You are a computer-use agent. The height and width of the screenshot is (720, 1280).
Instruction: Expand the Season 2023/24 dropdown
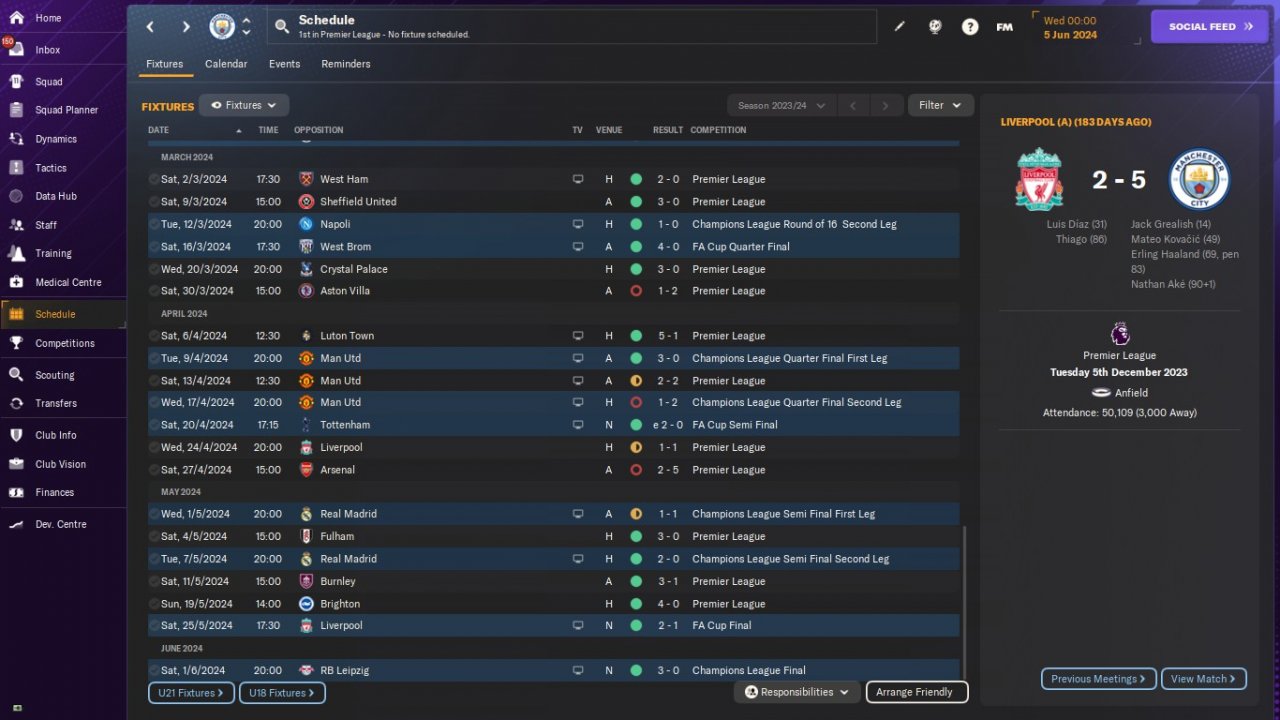(781, 105)
